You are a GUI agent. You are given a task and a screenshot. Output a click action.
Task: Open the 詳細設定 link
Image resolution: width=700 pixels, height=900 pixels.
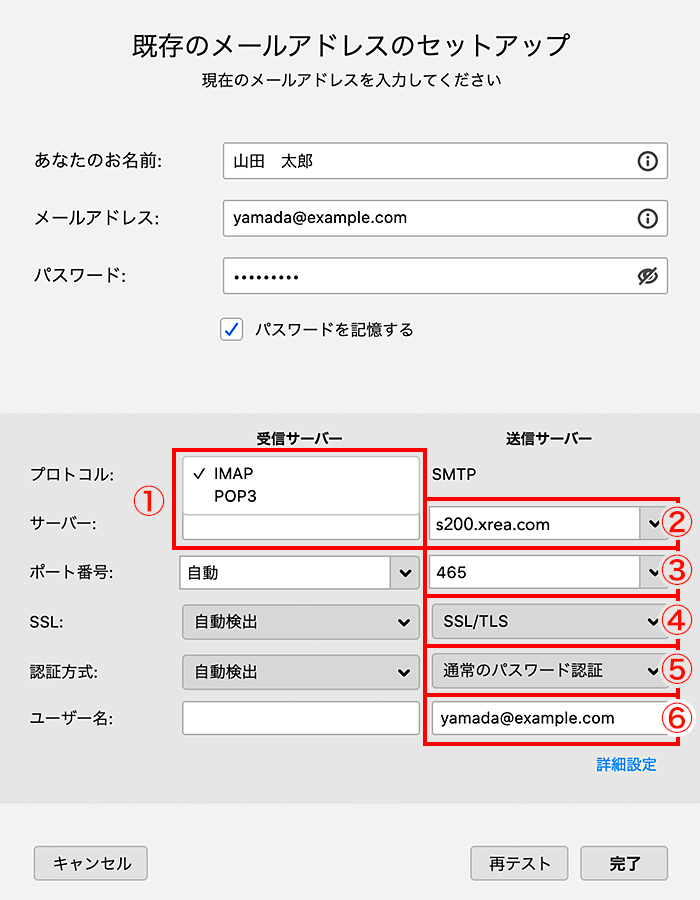point(626,765)
